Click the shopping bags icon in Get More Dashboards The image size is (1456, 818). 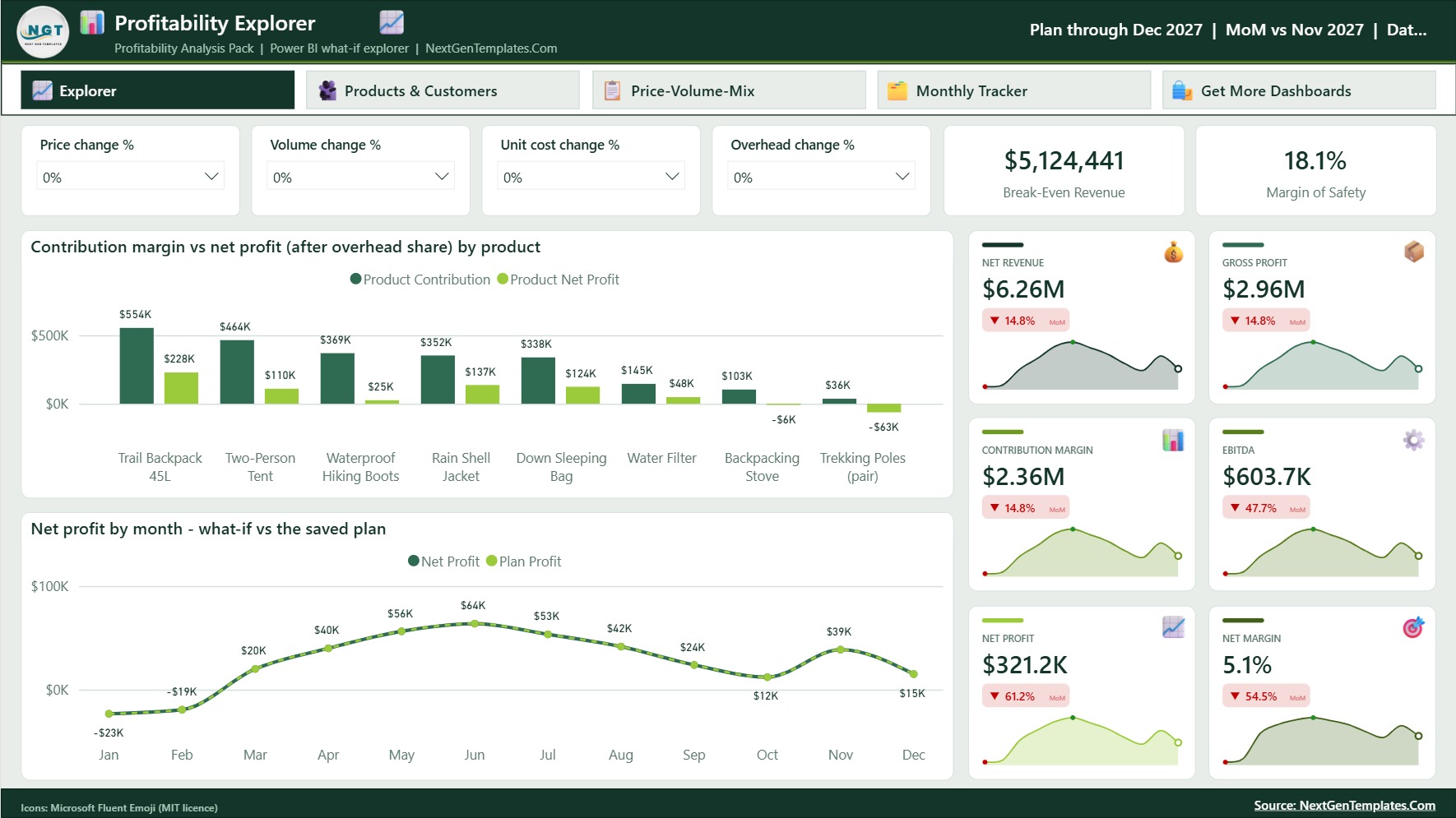tap(1182, 90)
